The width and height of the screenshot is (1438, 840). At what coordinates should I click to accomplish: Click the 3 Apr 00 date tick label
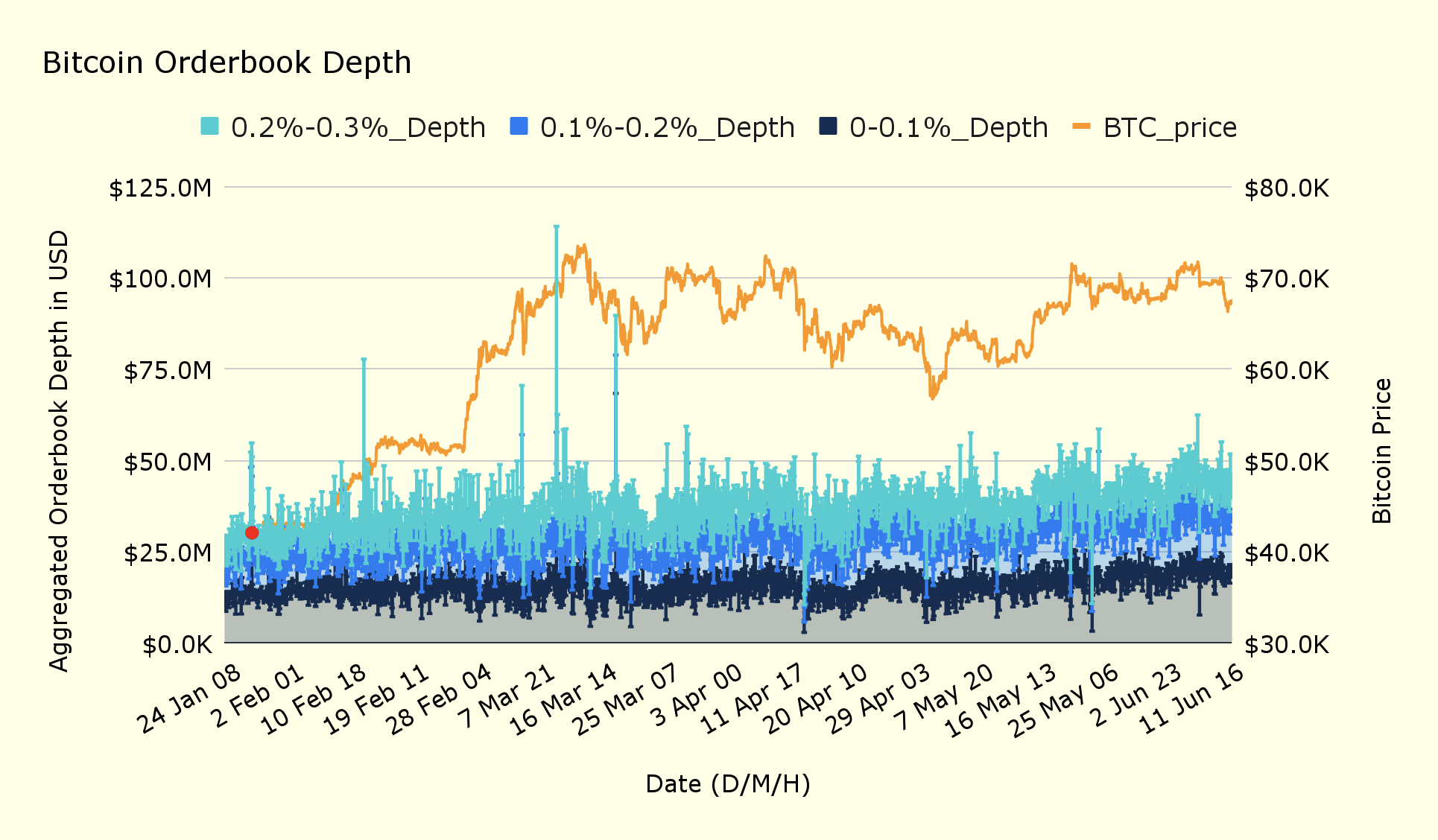click(x=696, y=696)
